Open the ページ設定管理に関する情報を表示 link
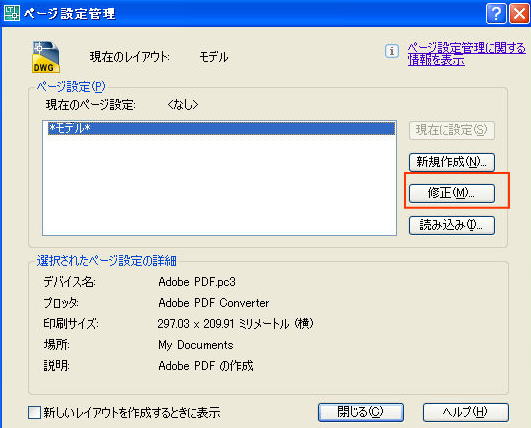Image resolution: width=531 pixels, height=428 pixels. click(x=467, y=54)
